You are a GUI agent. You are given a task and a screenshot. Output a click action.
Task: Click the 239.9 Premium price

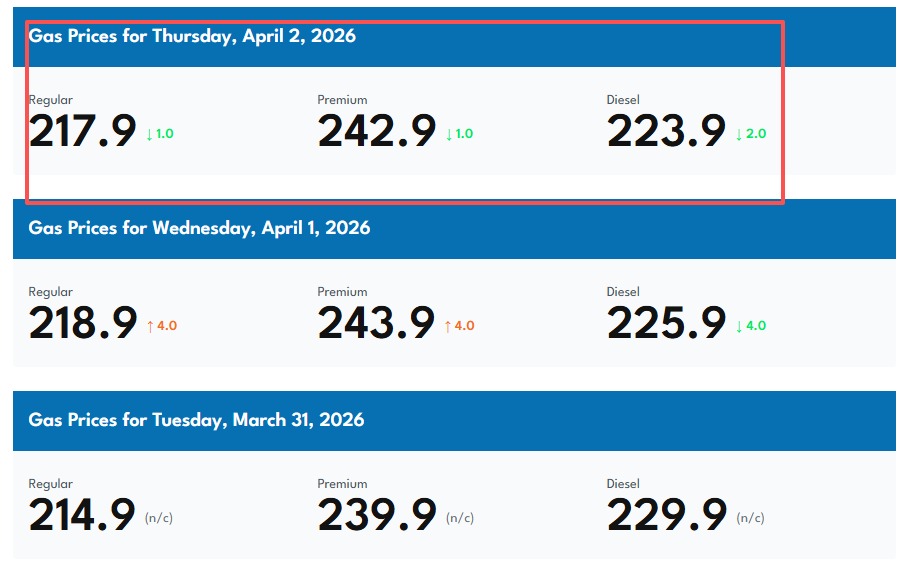coord(377,516)
